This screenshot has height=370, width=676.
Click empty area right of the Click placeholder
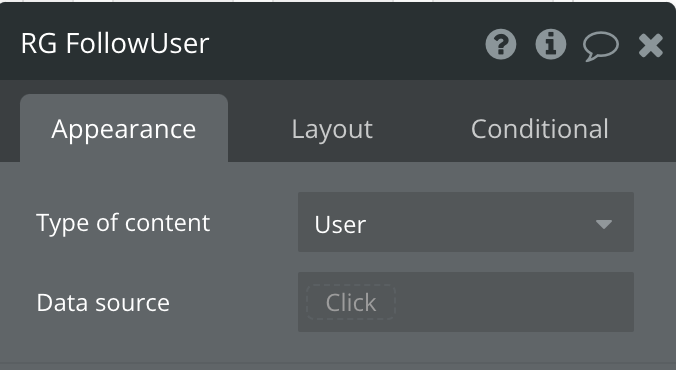click(x=513, y=302)
